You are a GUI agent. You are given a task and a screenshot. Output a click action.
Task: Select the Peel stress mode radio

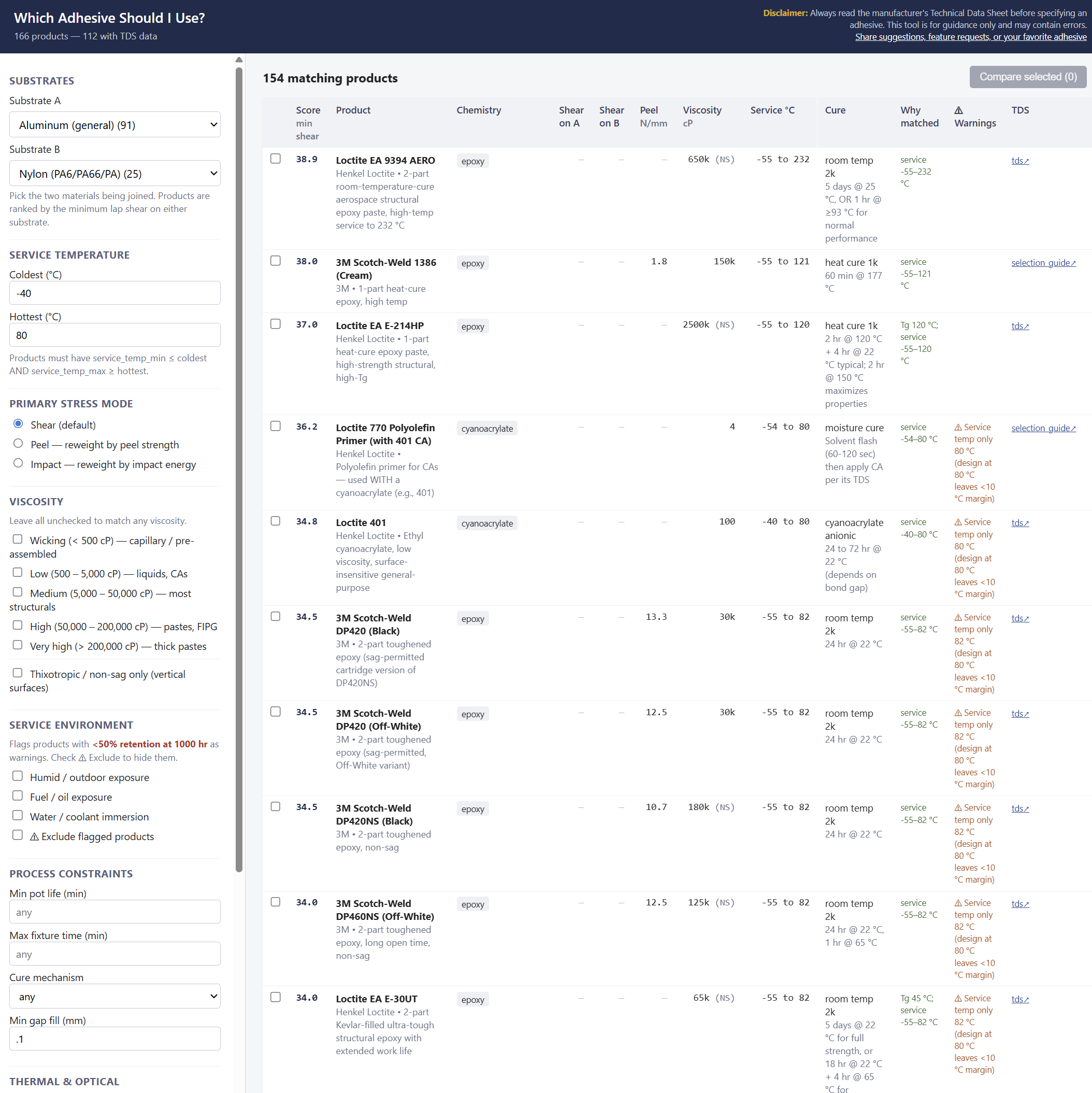click(18, 444)
